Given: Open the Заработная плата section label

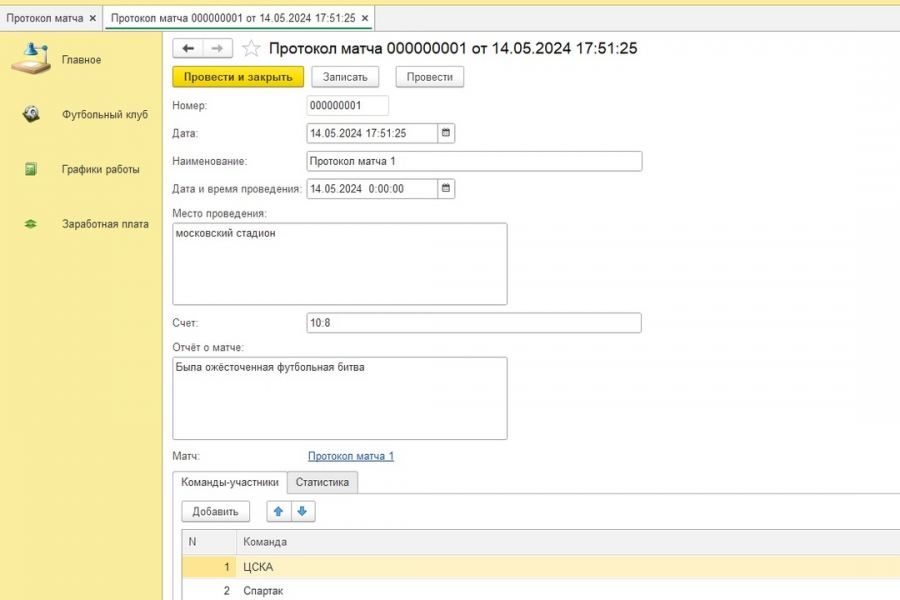Looking at the screenshot, I should [x=105, y=224].
